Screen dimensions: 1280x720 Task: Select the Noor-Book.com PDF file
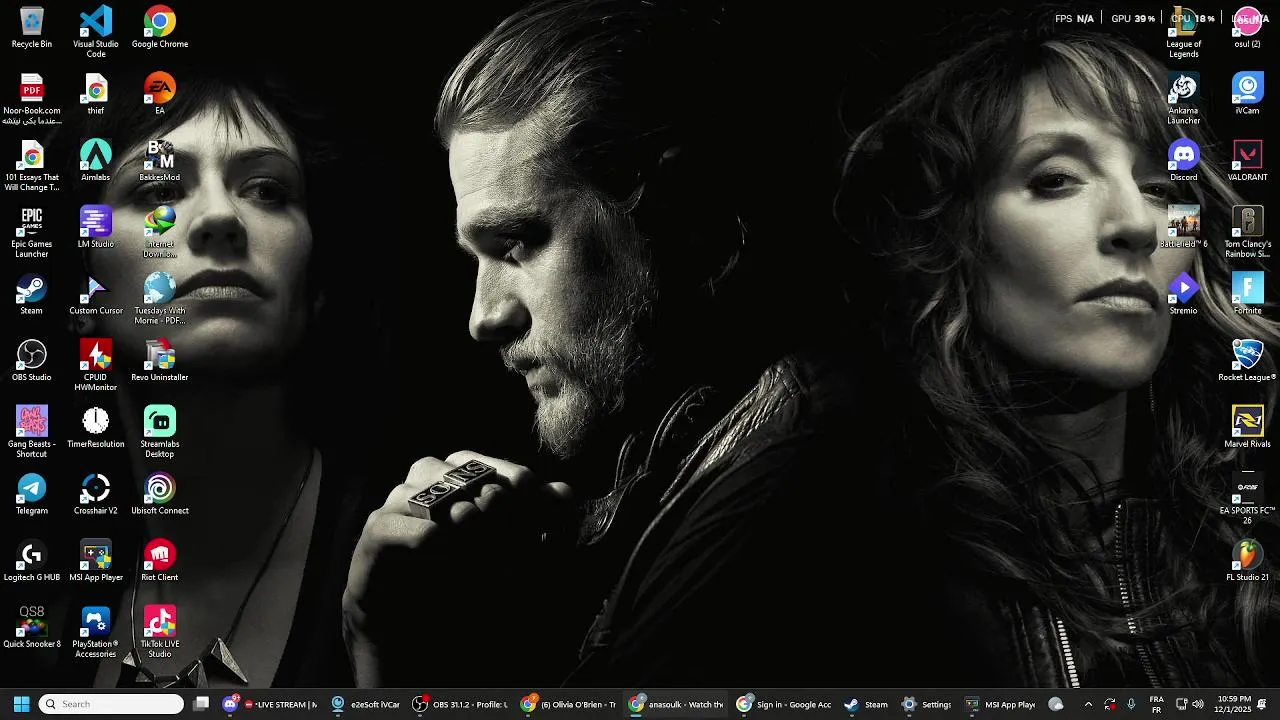32,99
